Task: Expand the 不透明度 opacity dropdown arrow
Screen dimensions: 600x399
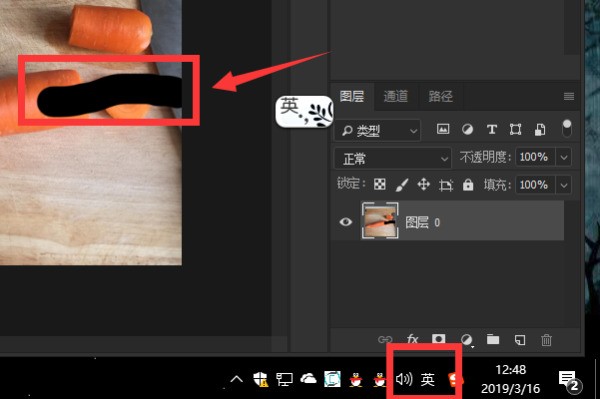Action: tap(564, 157)
